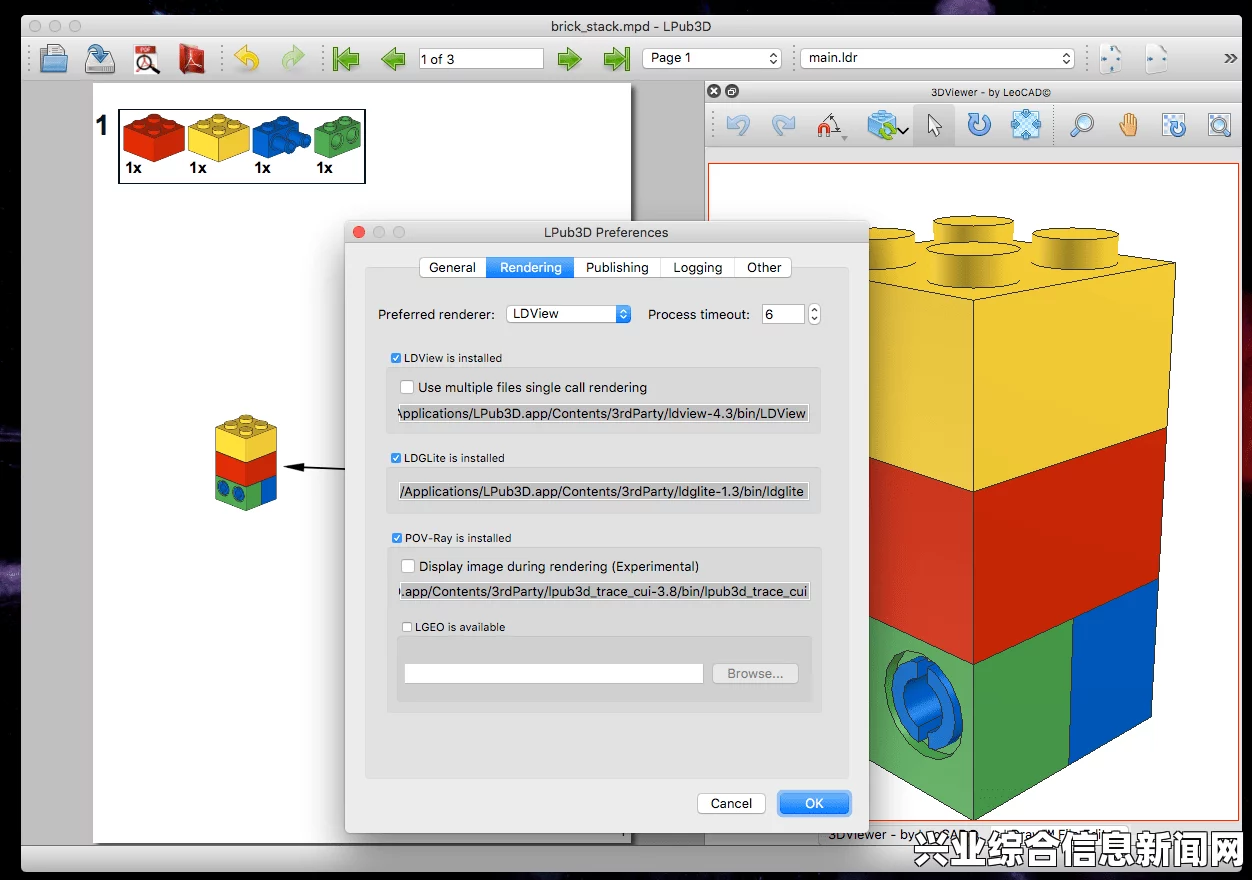1252x880 pixels.
Task: Select the Pan hand tool
Action: pyautogui.click(x=1128, y=125)
